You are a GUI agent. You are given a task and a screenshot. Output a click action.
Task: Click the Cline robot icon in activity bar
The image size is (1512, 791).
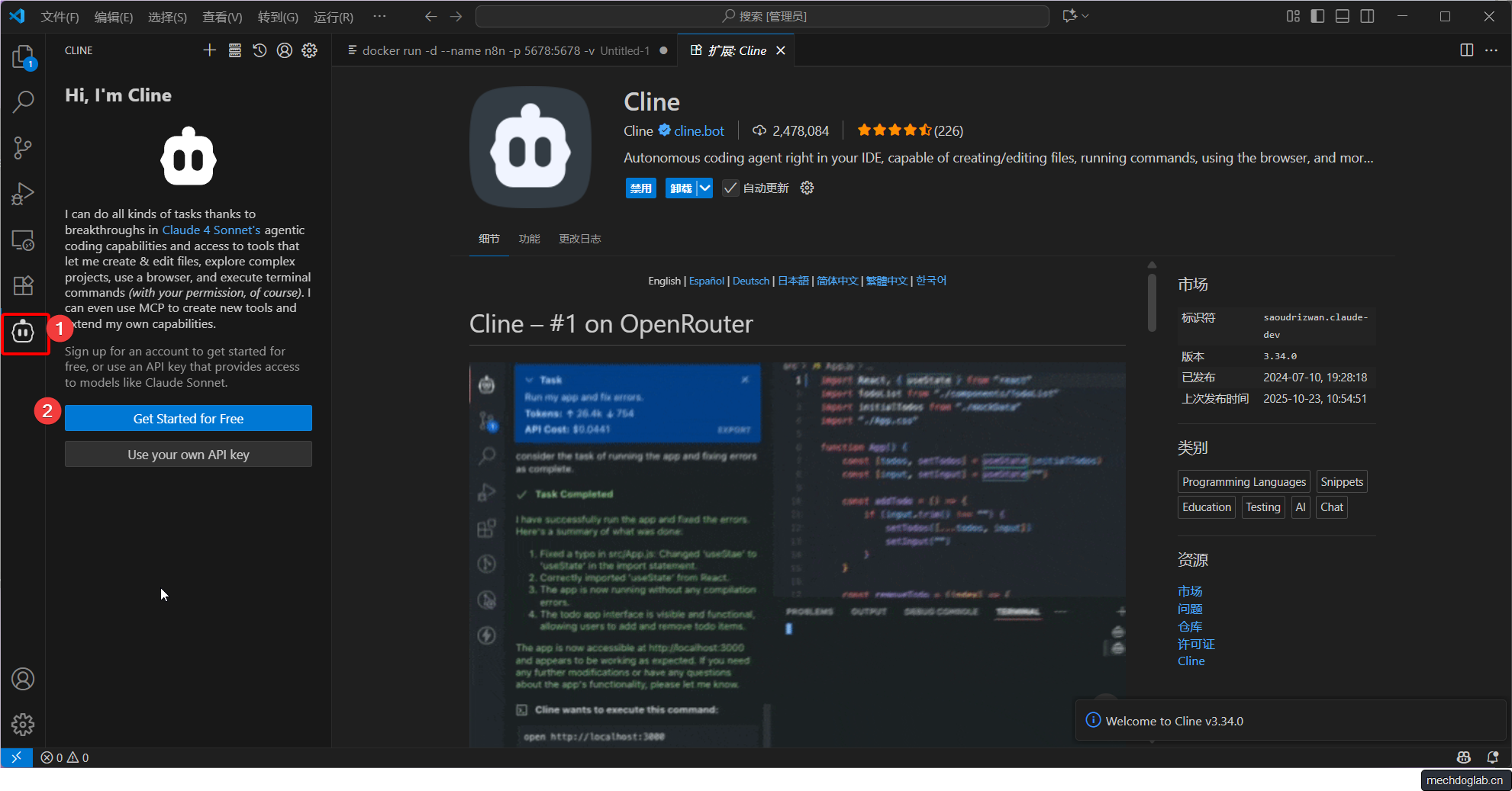point(23,333)
